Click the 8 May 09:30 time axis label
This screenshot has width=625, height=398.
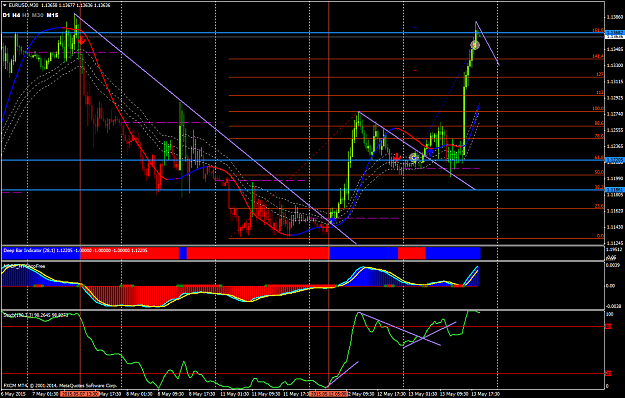click(x=171, y=394)
